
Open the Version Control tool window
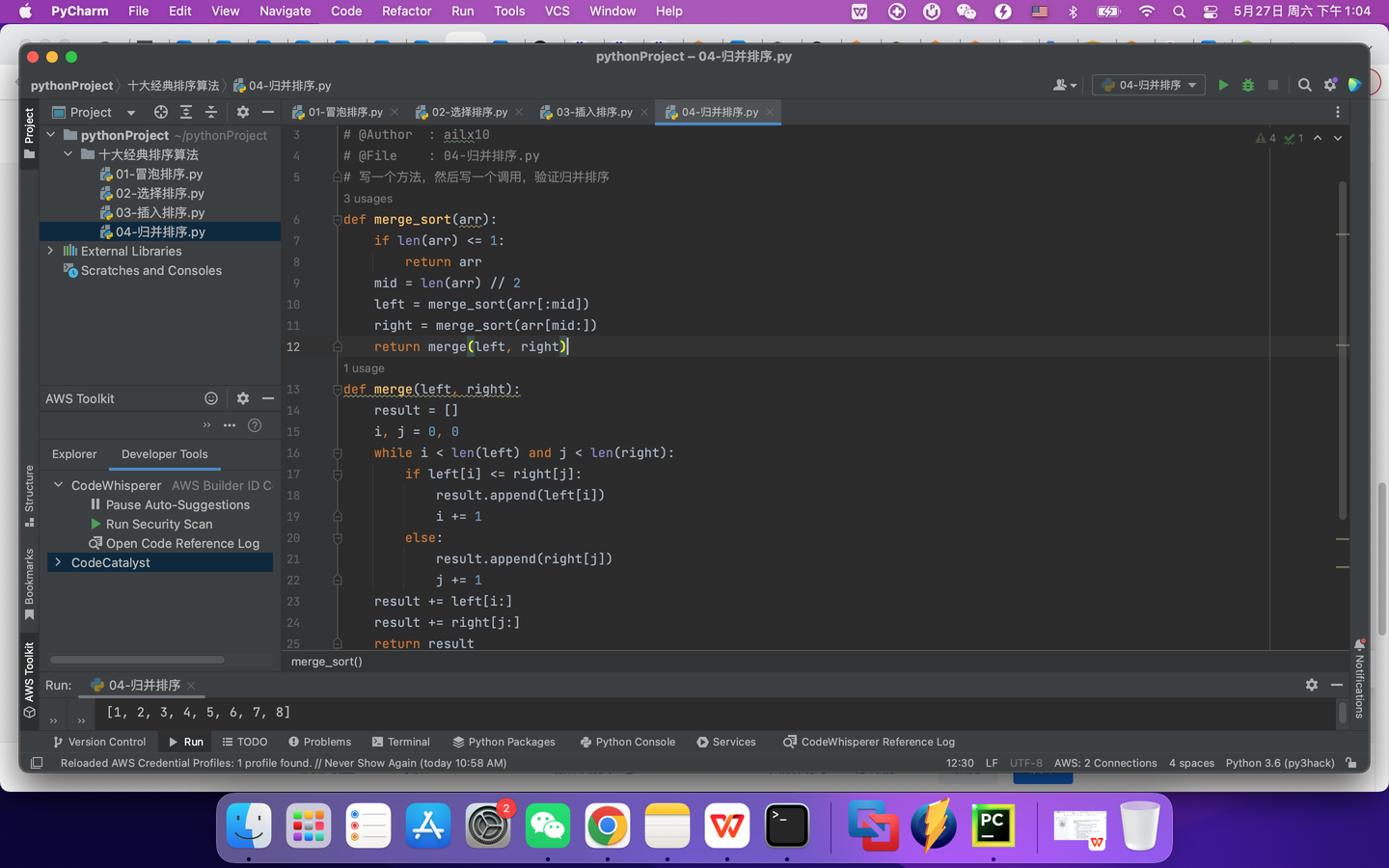click(99, 742)
